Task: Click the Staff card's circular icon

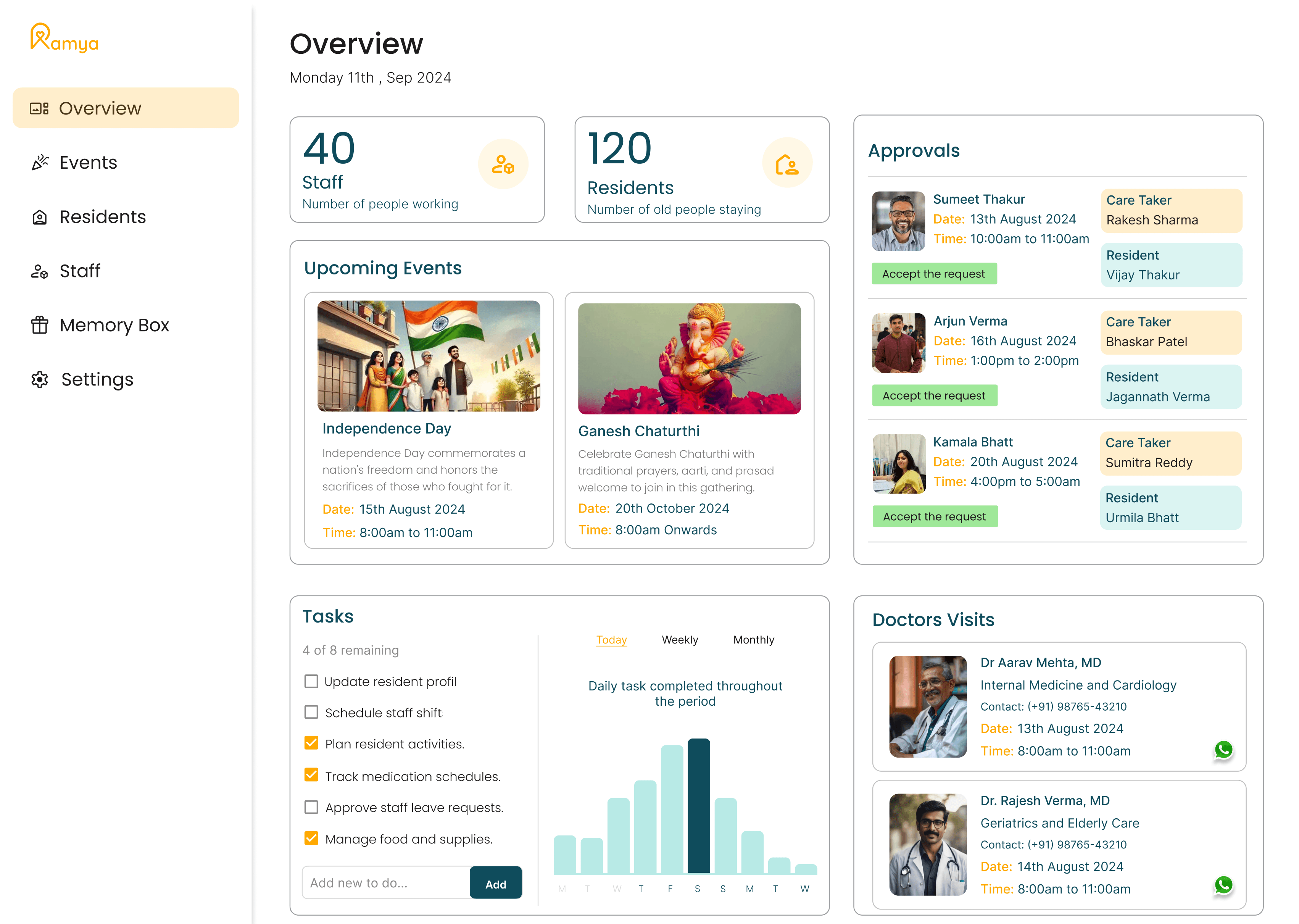Action: [503, 164]
